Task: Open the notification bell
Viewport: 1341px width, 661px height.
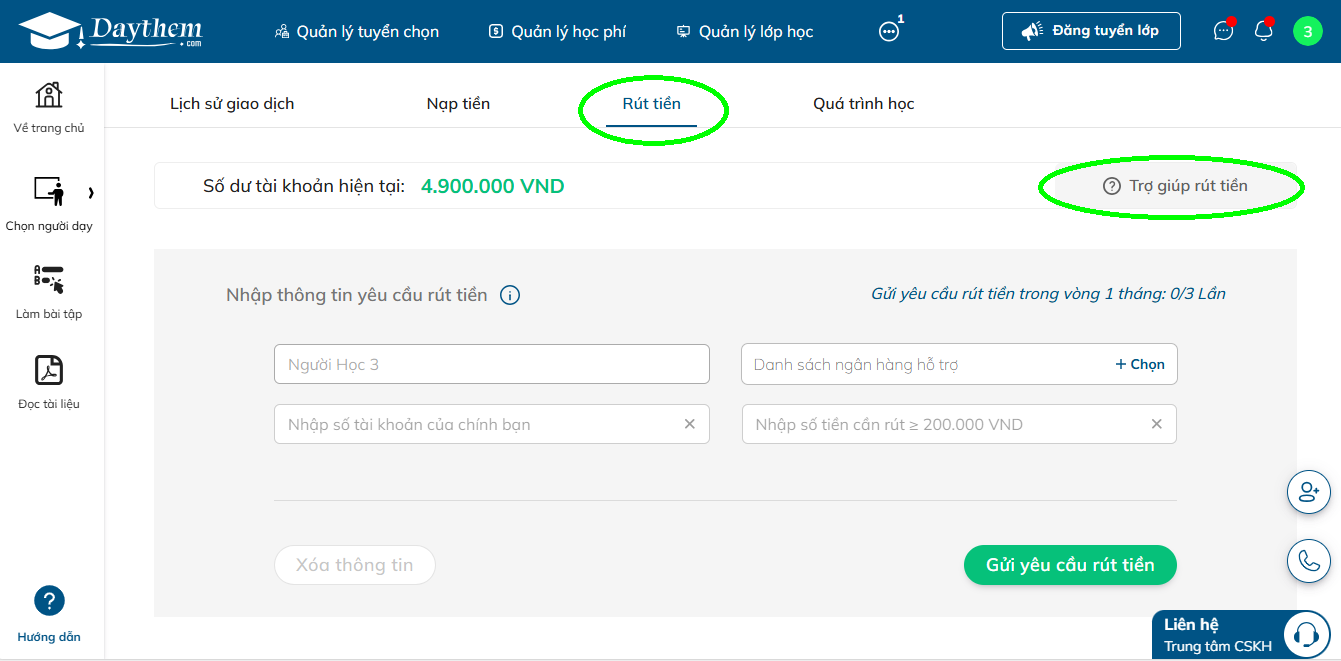Action: point(1264,31)
